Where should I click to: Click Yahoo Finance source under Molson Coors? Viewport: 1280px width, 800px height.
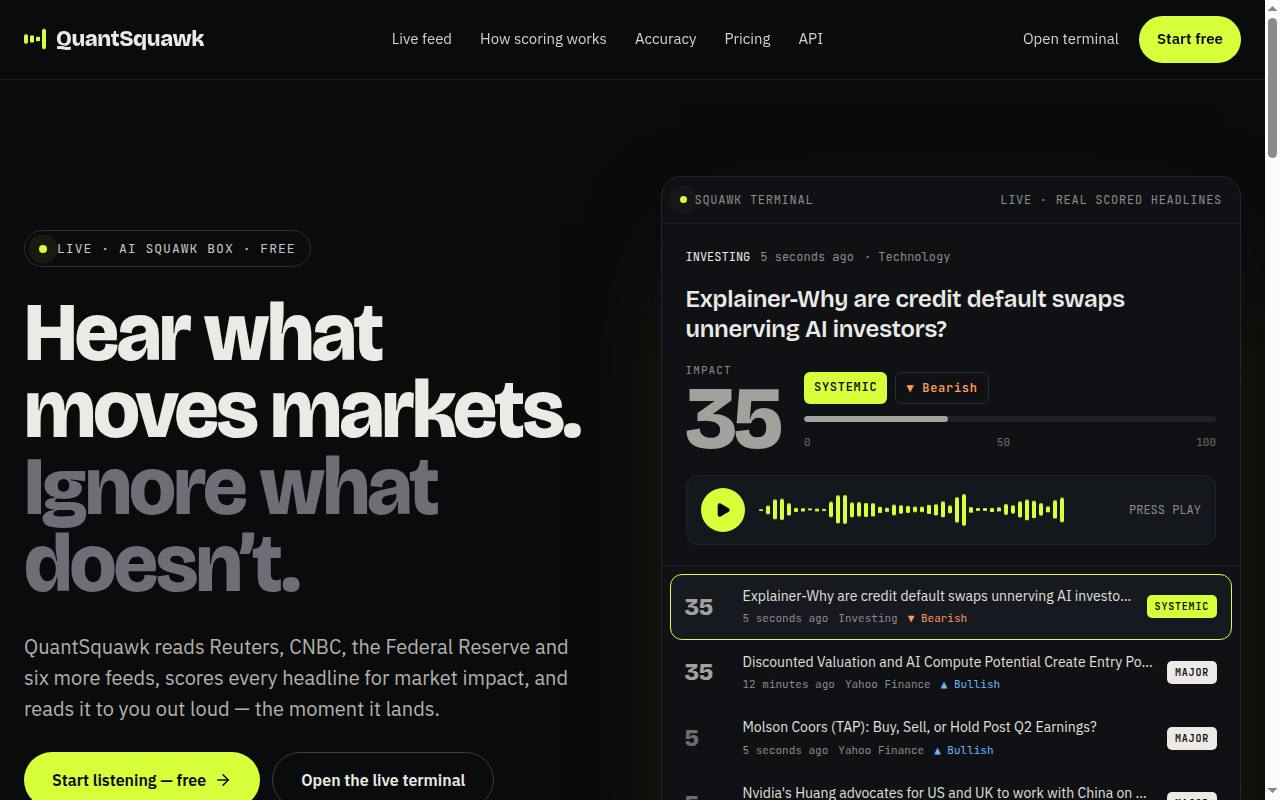pos(881,750)
